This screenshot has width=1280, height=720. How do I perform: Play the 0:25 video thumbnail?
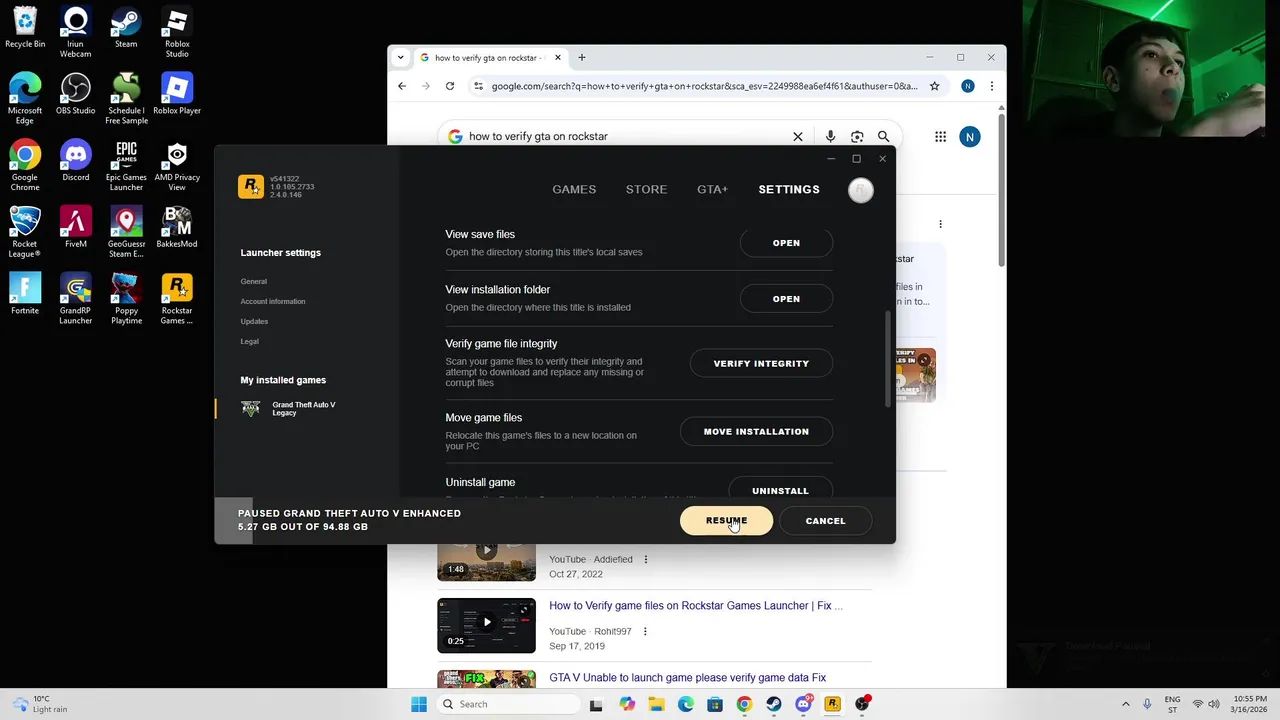(486, 625)
